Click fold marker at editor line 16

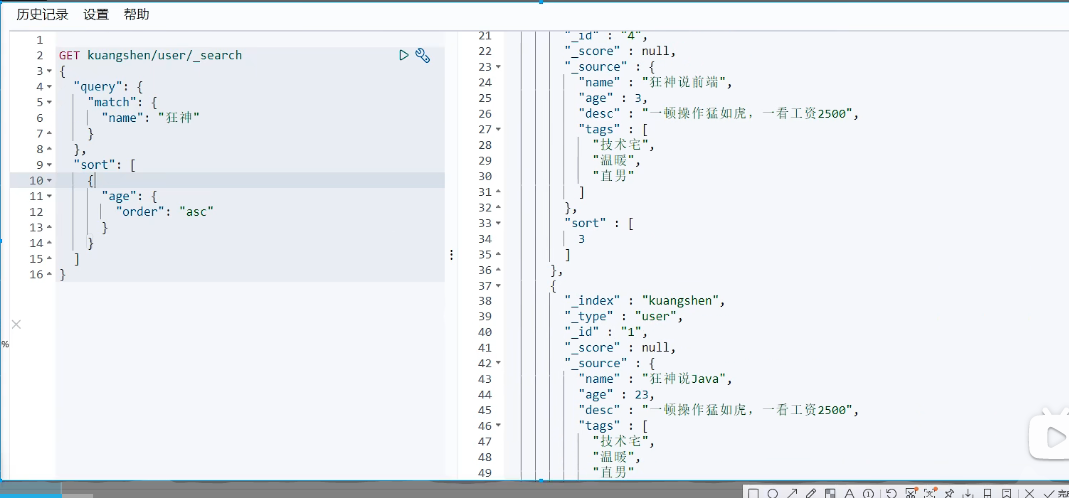coord(49,275)
